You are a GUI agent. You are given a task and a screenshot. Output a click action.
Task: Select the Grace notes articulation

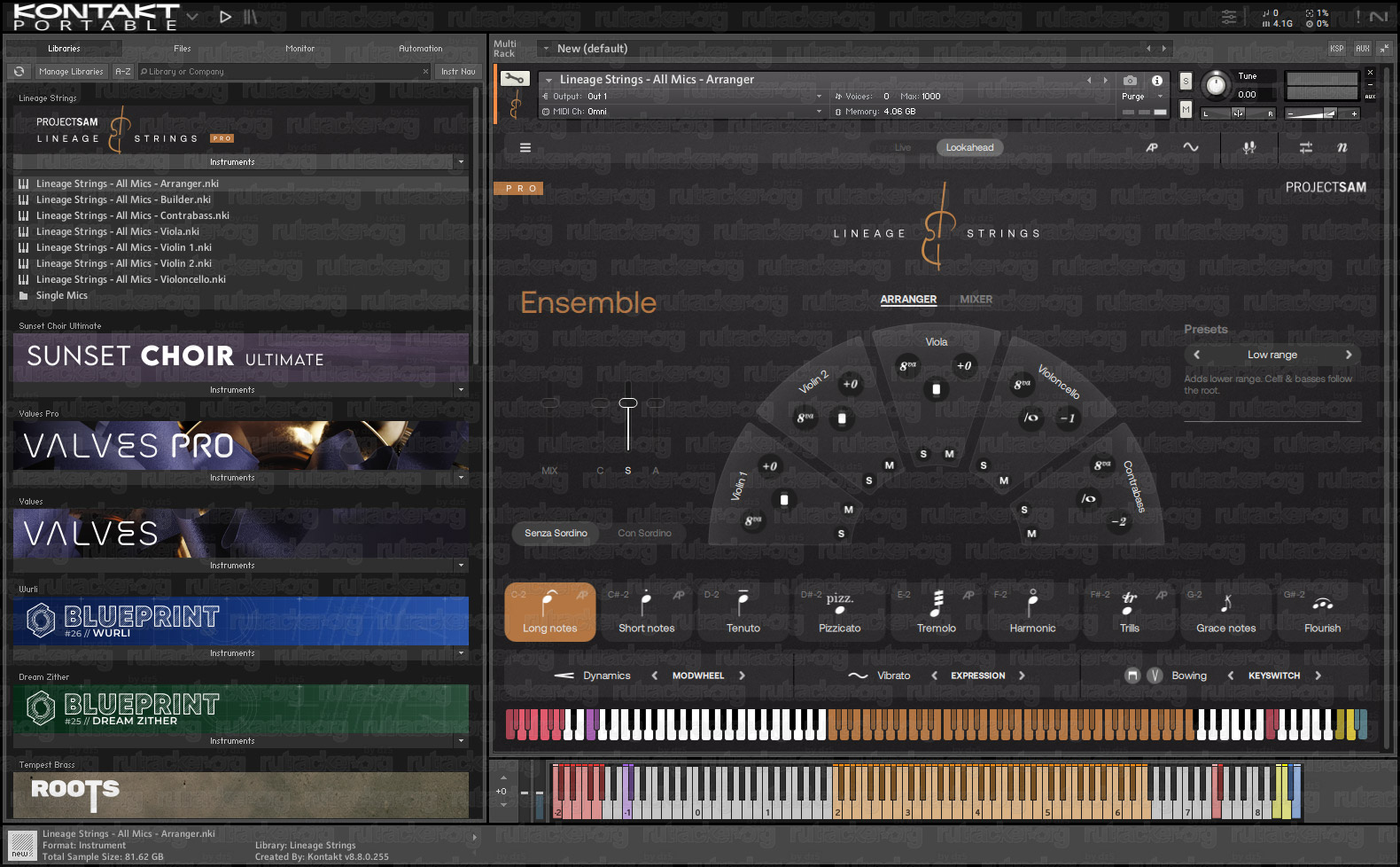[1226, 612]
